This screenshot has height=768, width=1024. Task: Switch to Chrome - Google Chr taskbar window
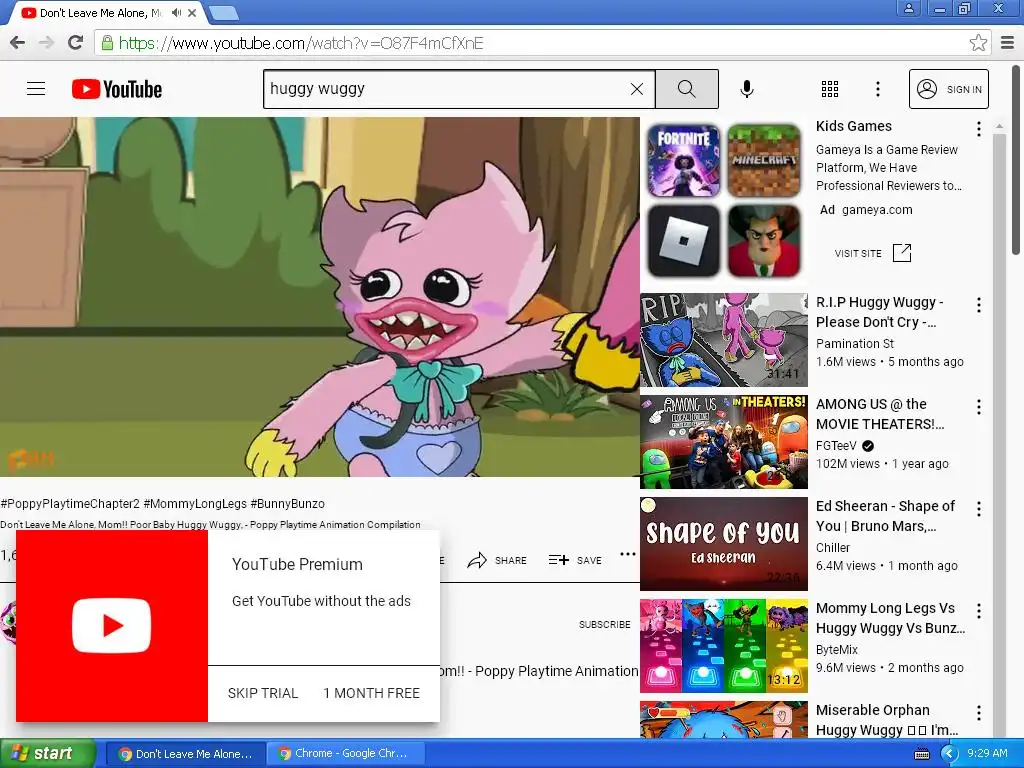(x=346, y=754)
